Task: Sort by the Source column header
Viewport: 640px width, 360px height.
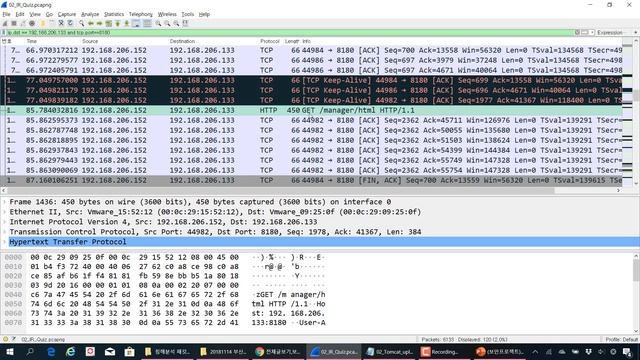Action: tap(90, 41)
